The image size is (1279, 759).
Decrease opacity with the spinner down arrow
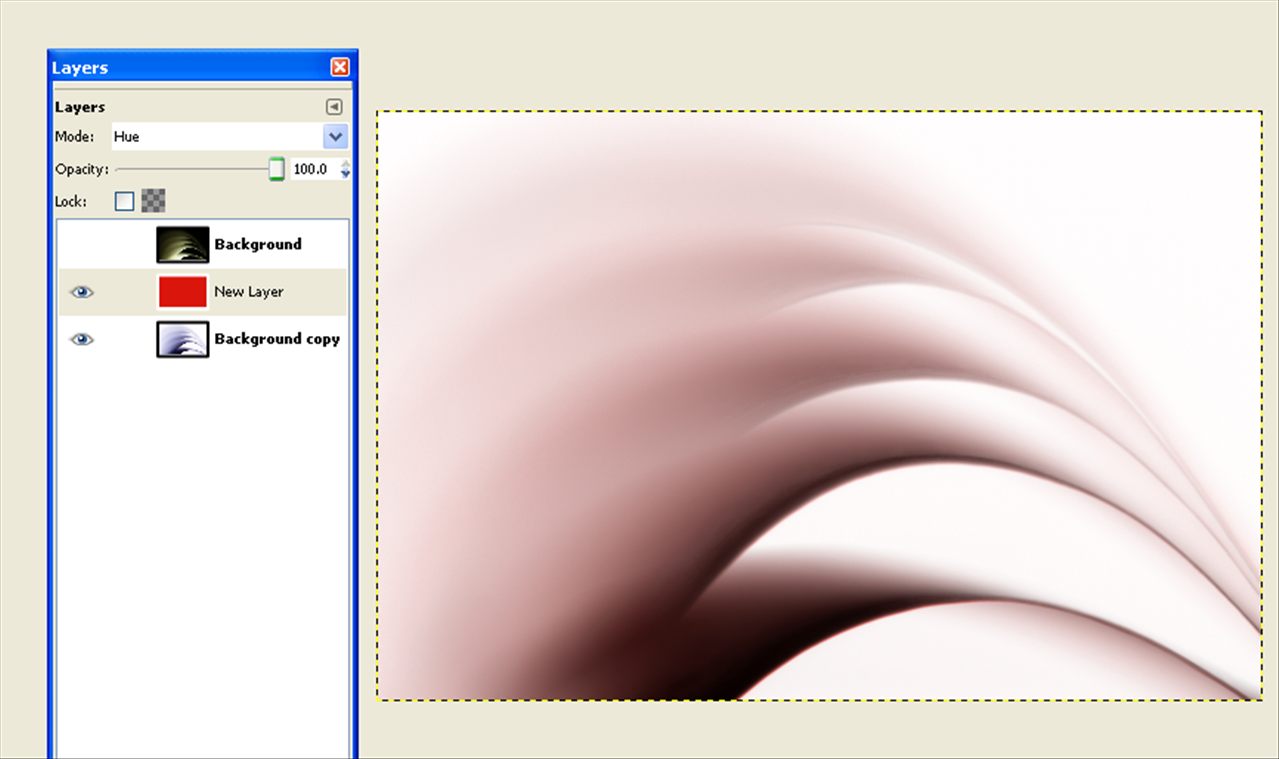(346, 175)
